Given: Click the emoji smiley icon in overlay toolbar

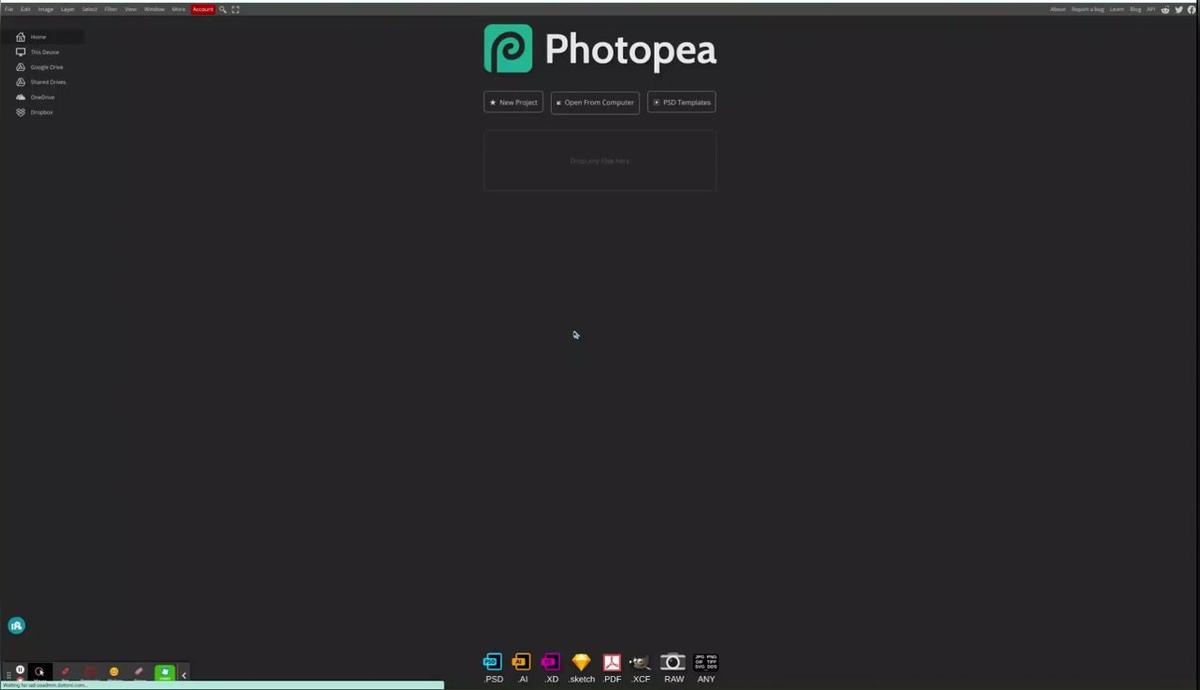Looking at the screenshot, I should [114, 673].
